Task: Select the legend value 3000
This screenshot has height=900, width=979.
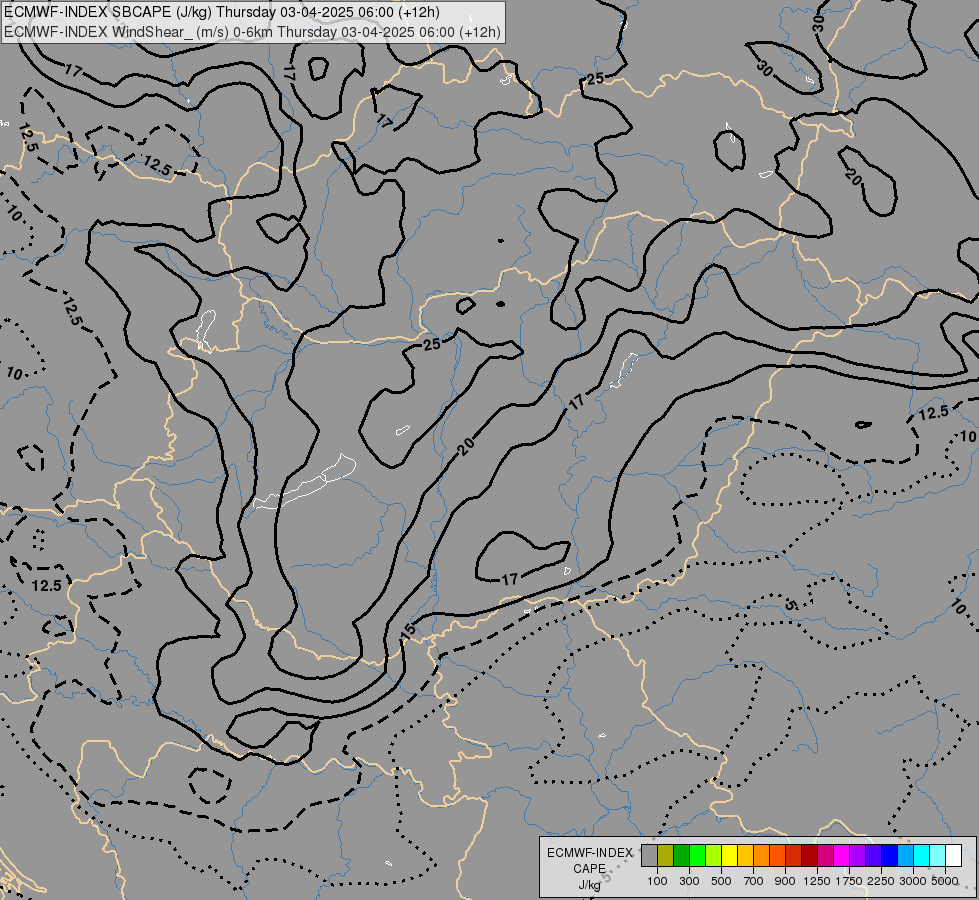Action: coord(913,881)
